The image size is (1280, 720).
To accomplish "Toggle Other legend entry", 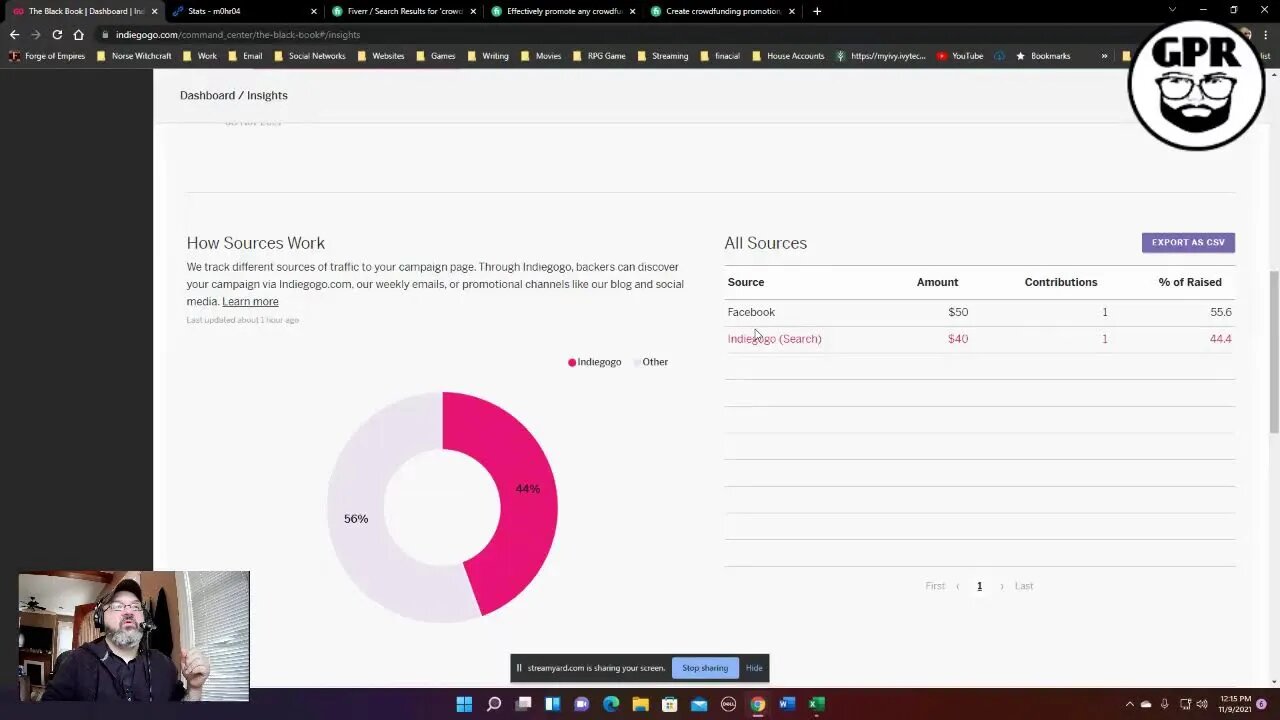I will pyautogui.click(x=650, y=362).
